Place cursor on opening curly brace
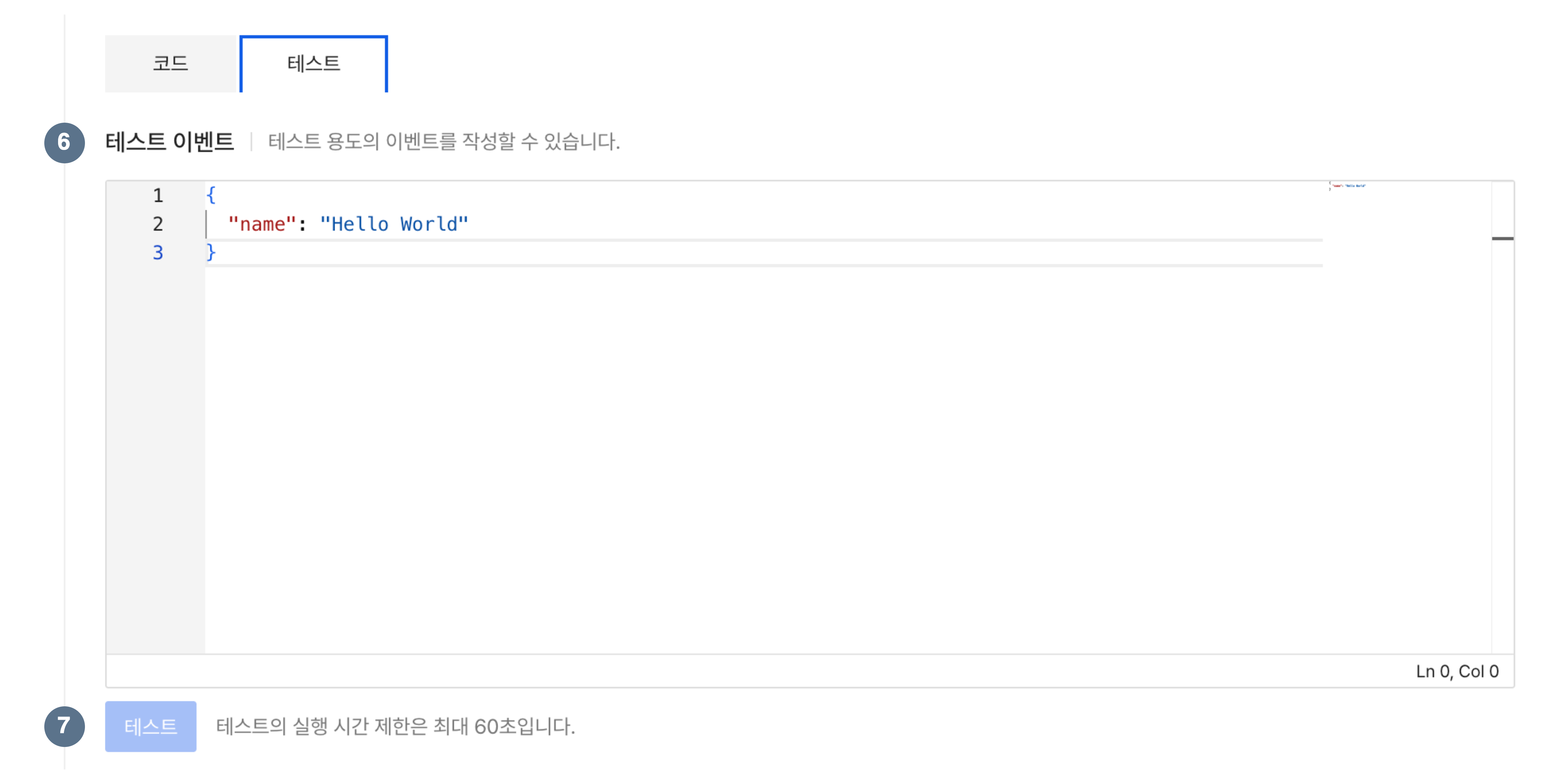Screen dimensions: 1548x784 tap(211, 195)
